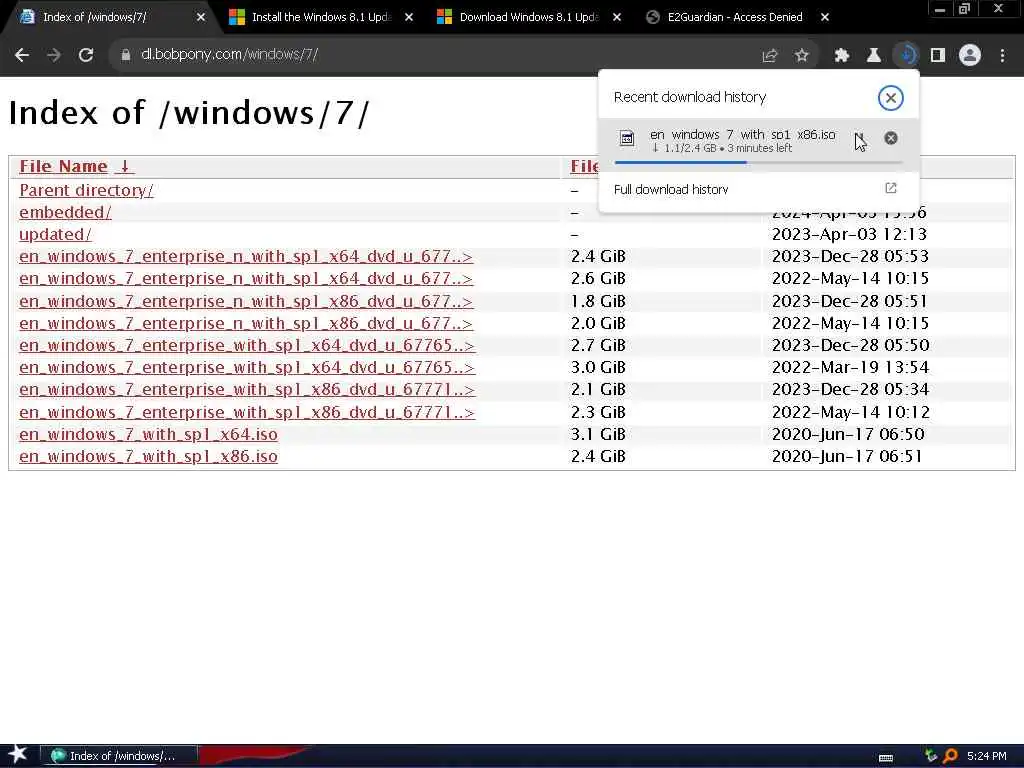Click date 2022-Mar-19 13:54
This screenshot has height=768, width=1024.
[850, 368]
